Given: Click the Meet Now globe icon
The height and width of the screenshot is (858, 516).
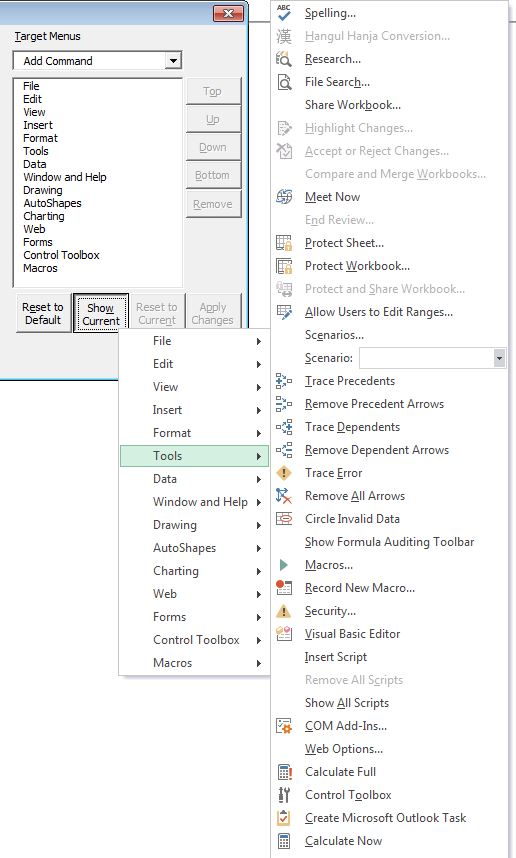Looking at the screenshot, I should point(284,196).
